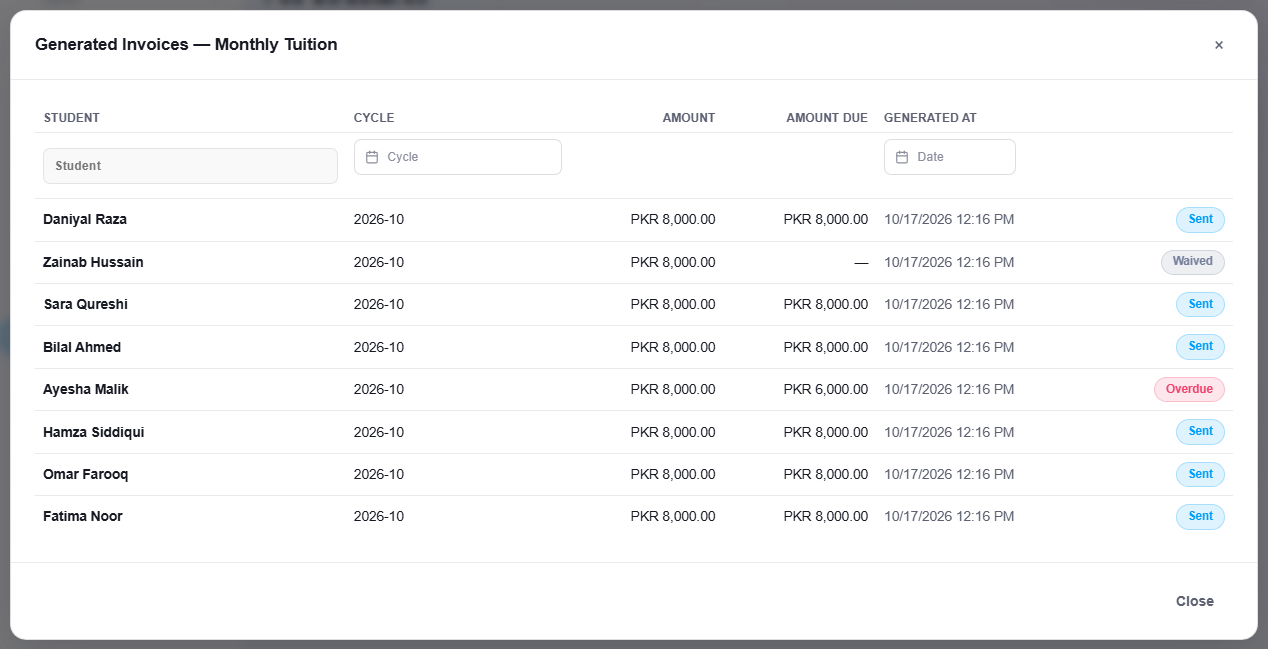Click the Sent badge for Omar Farooq
Image resolution: width=1268 pixels, height=649 pixels.
pos(1200,474)
